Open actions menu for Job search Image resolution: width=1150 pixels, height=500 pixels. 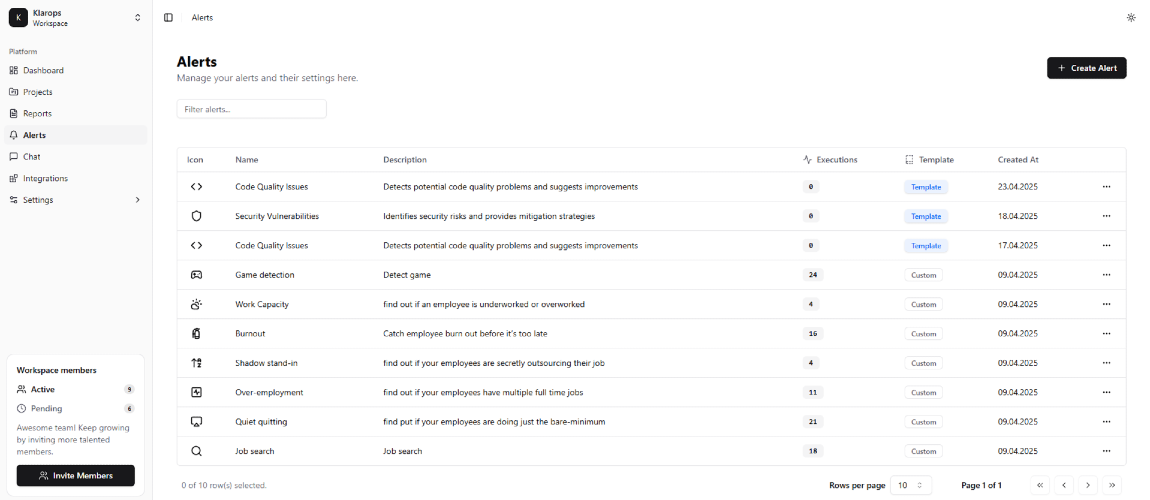pyautogui.click(x=1106, y=451)
